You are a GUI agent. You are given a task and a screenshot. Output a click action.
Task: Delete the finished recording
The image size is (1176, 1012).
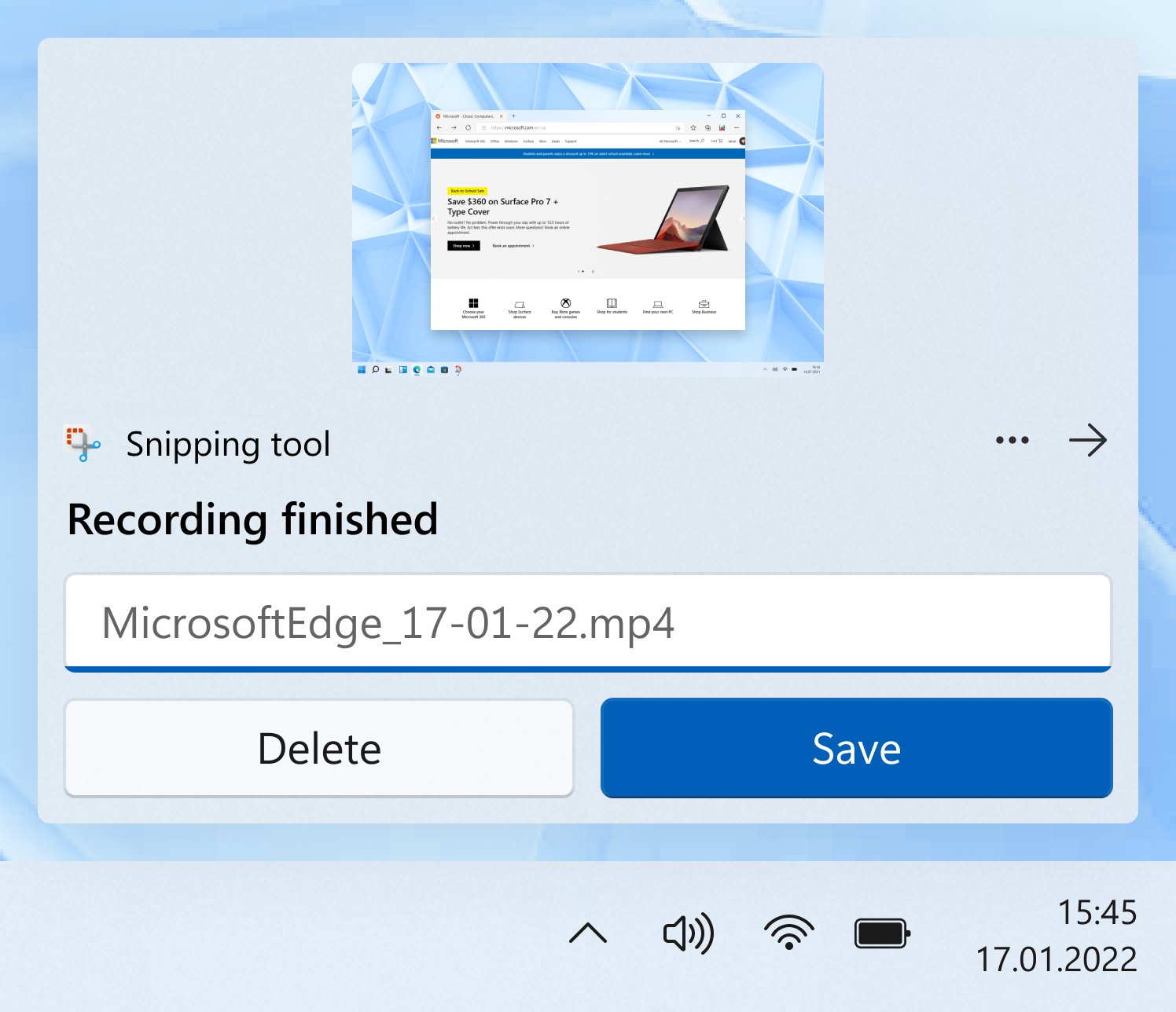(319, 748)
